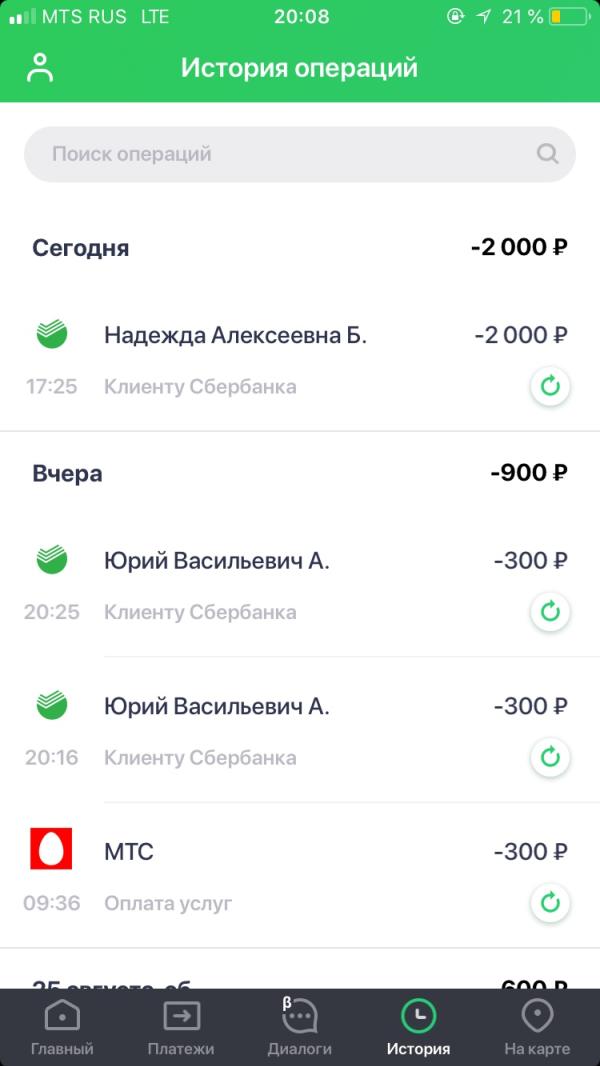Tap the Вчера section total -900 ₽
Image resolution: width=600 pixels, height=1066 pixels.
pos(529,472)
